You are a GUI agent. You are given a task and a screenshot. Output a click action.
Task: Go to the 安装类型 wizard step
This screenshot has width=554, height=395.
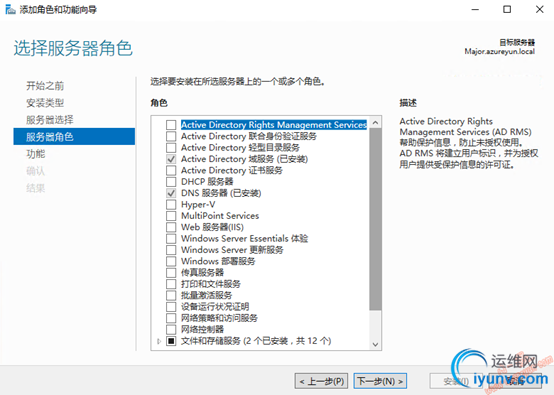coord(45,103)
